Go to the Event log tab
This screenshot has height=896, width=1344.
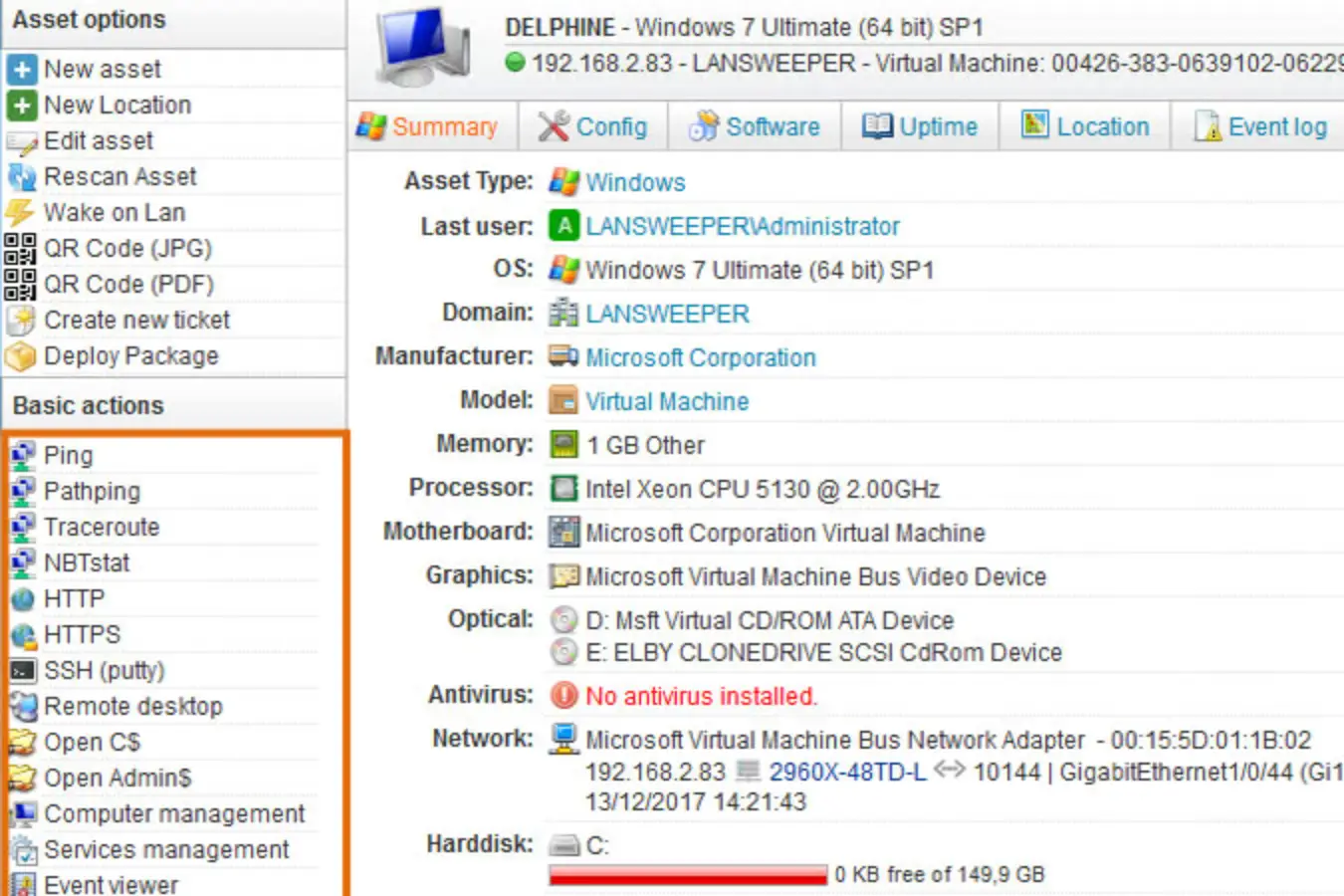click(1261, 127)
